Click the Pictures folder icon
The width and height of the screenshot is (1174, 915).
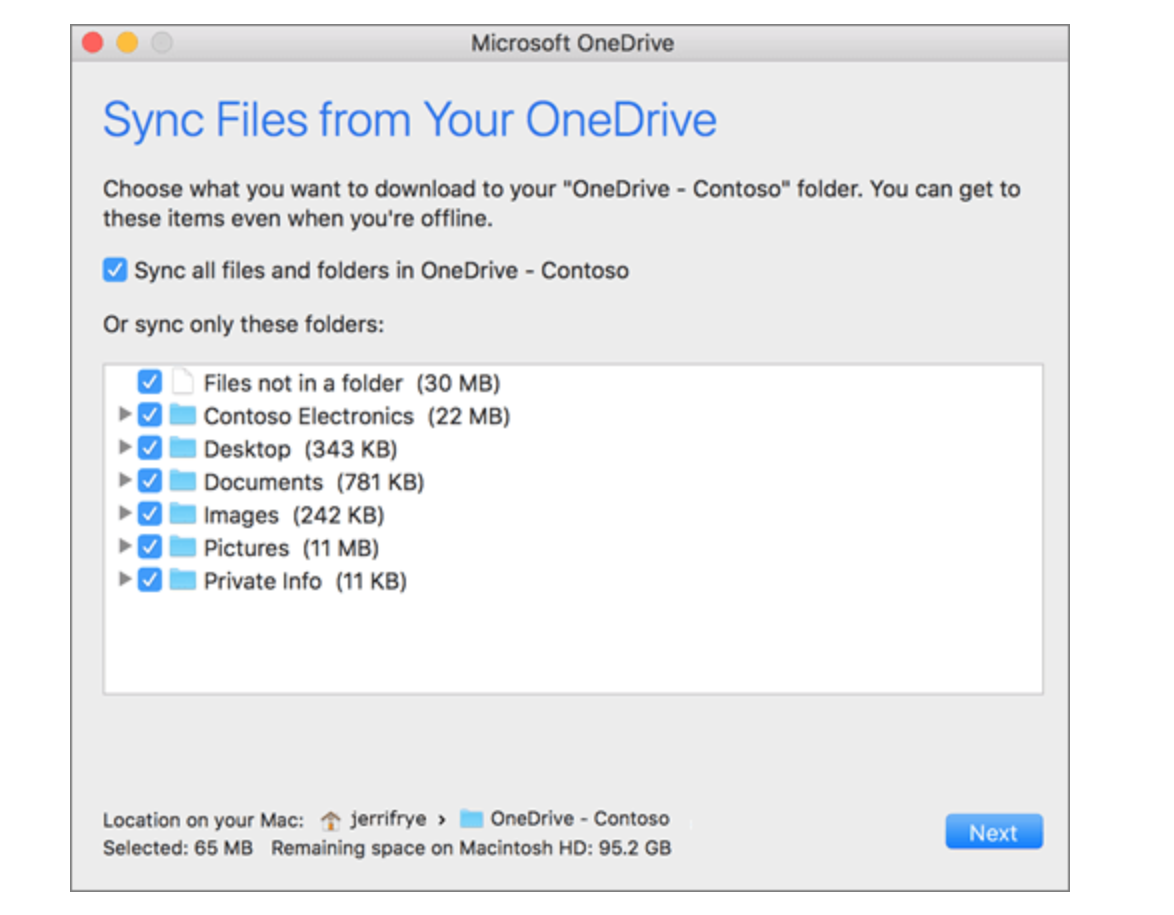[183, 546]
